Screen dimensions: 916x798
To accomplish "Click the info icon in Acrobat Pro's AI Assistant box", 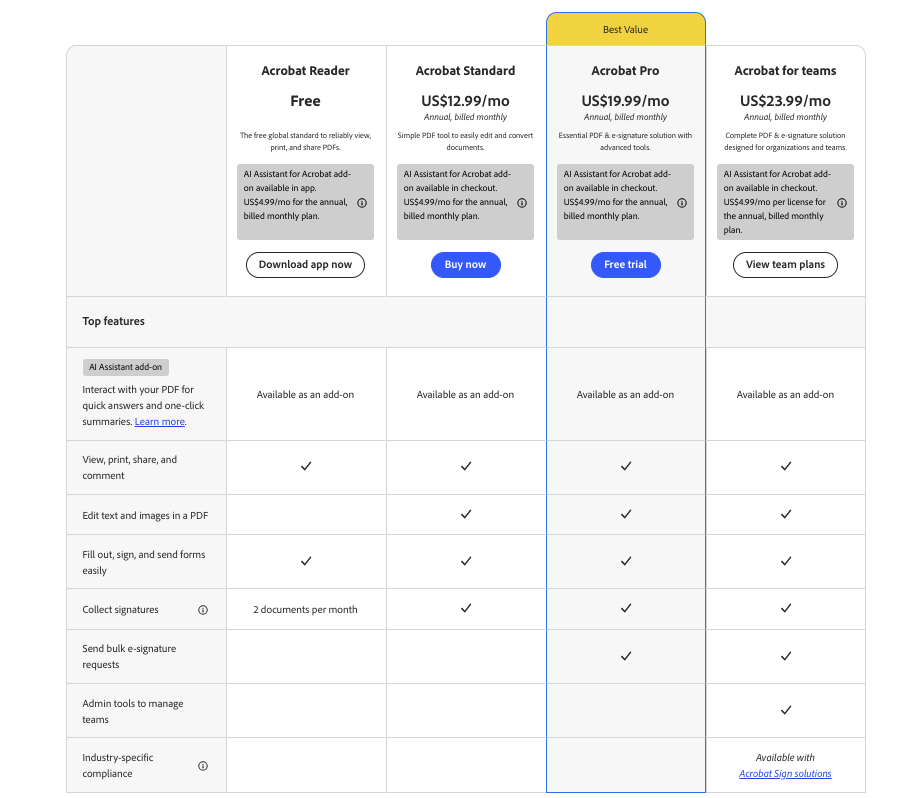I will click(681, 202).
